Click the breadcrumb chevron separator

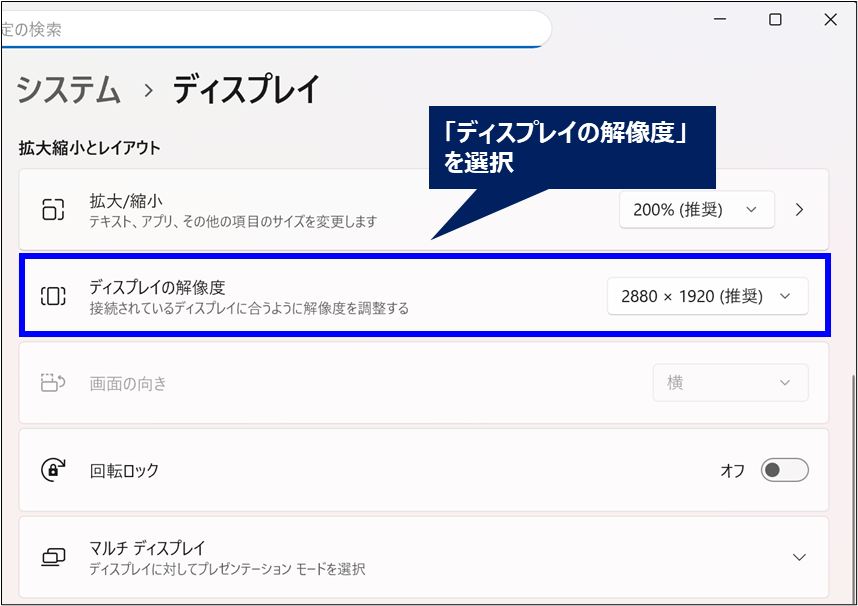click(x=148, y=91)
